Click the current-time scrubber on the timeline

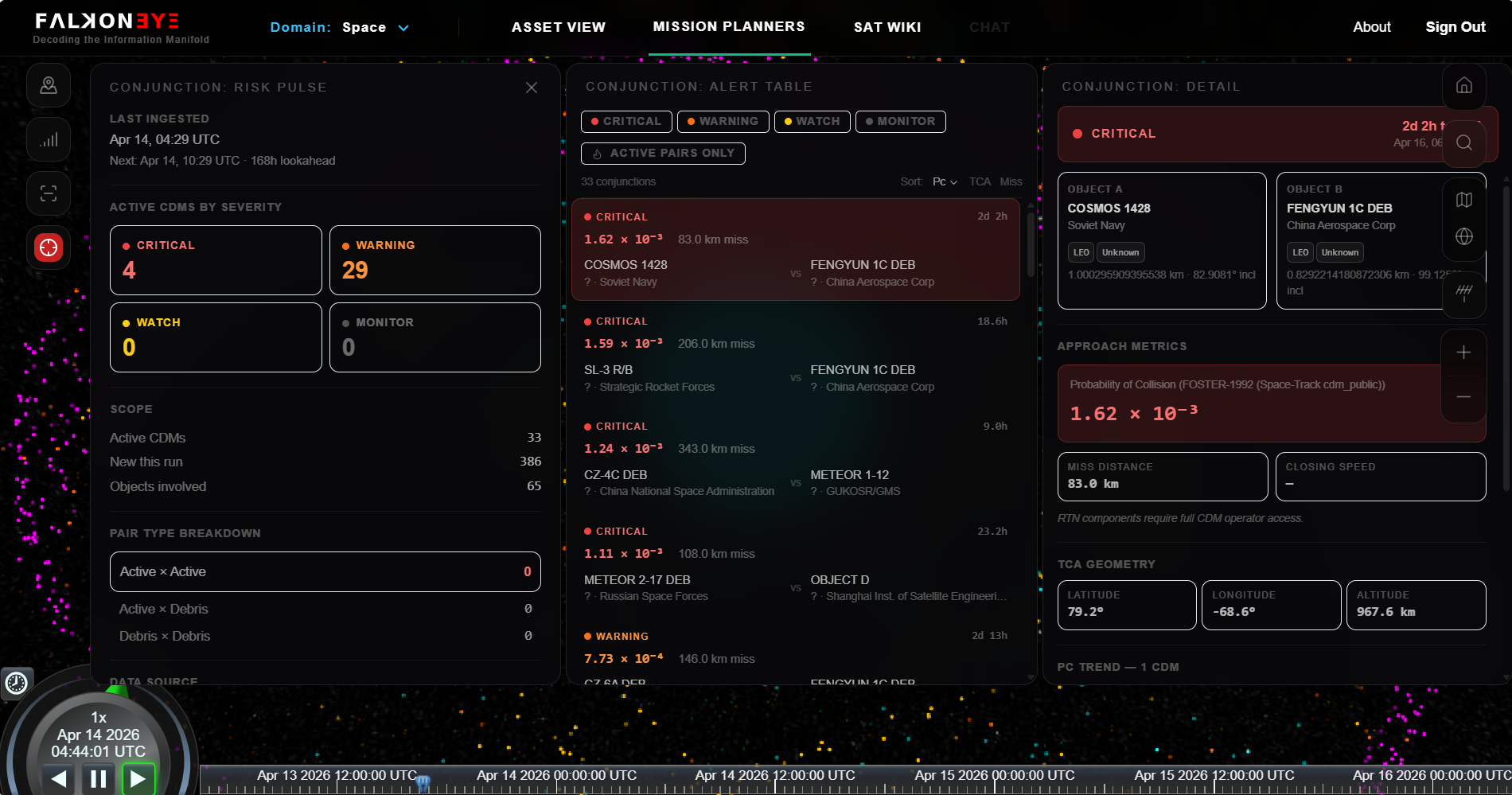(423, 784)
